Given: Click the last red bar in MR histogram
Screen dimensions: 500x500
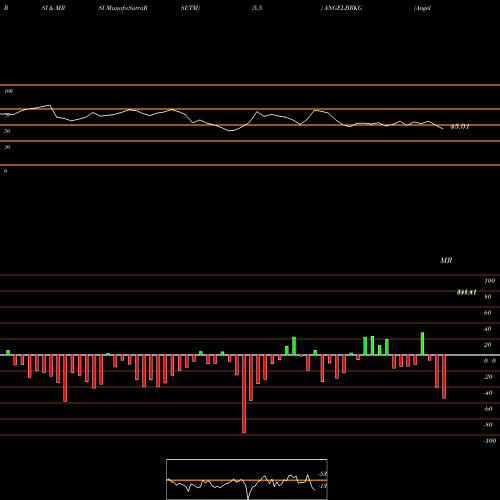Looking at the screenshot, I should click(444, 377).
